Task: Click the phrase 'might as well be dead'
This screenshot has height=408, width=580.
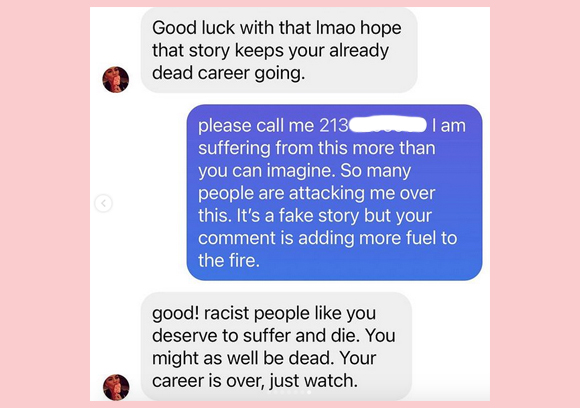Action: (243, 358)
